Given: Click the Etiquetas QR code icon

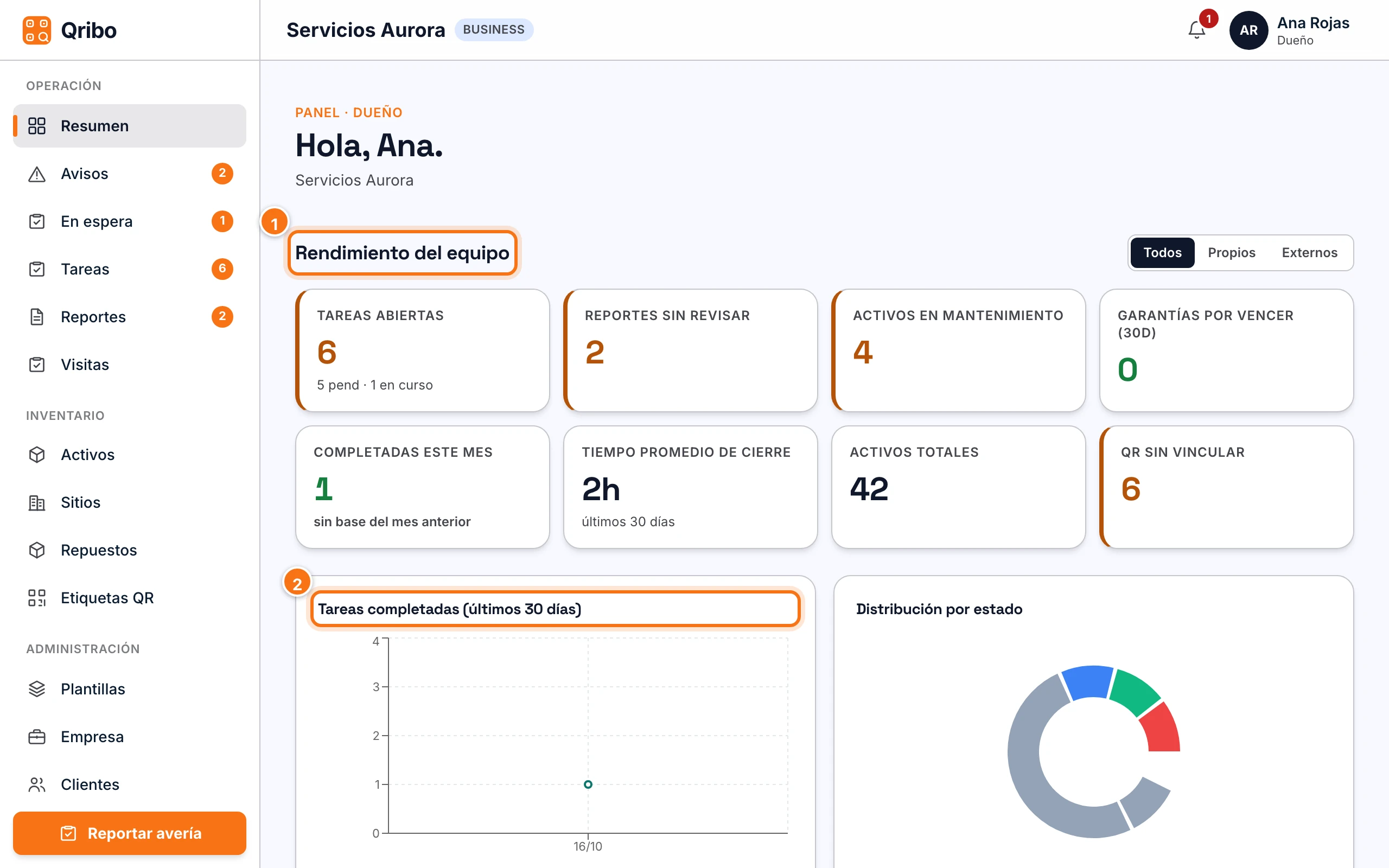Looking at the screenshot, I should [x=37, y=598].
